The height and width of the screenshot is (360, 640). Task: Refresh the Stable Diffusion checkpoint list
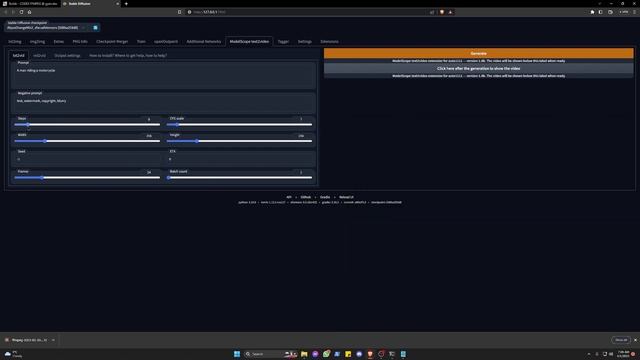pyautogui.click(x=95, y=28)
